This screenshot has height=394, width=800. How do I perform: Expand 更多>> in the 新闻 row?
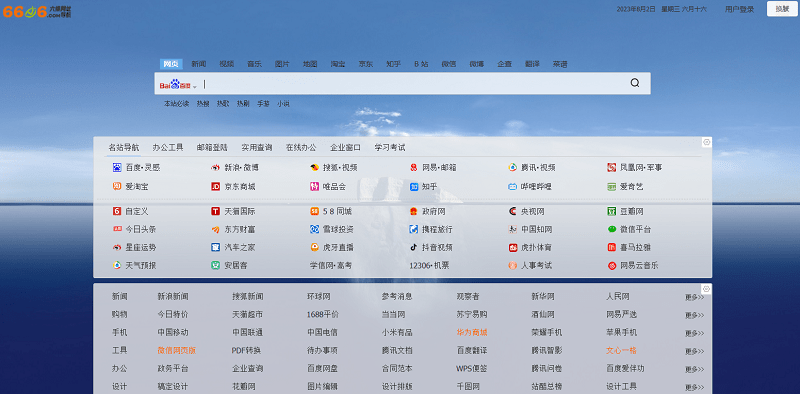click(x=694, y=297)
